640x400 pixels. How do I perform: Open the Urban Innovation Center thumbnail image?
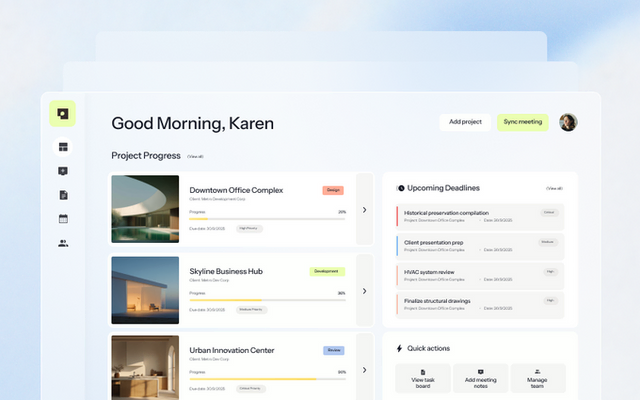pyautogui.click(x=145, y=368)
